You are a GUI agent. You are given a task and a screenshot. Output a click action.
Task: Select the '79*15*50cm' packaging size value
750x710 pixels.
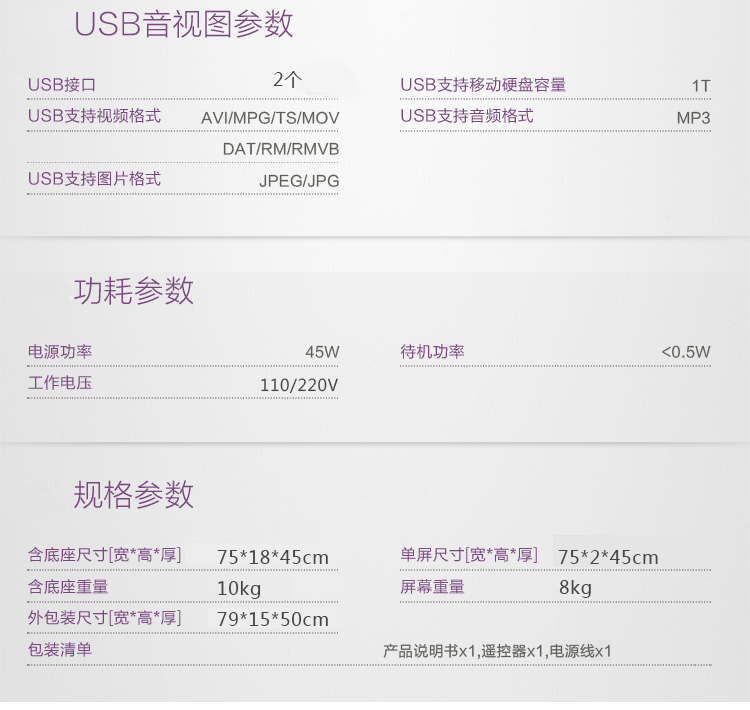273,620
